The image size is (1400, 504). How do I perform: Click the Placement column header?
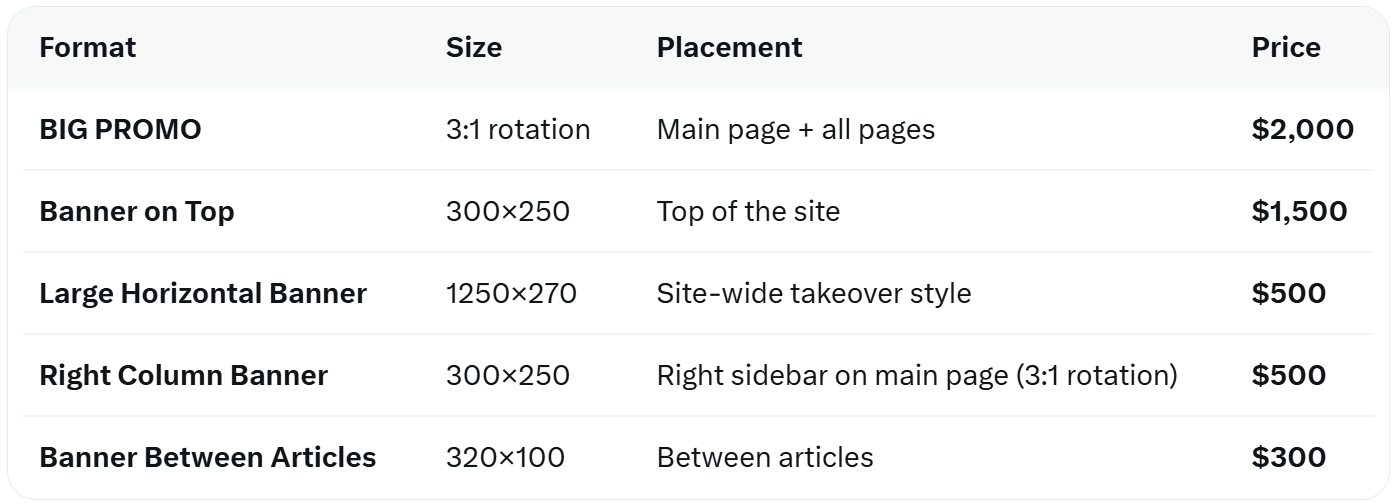pos(729,47)
